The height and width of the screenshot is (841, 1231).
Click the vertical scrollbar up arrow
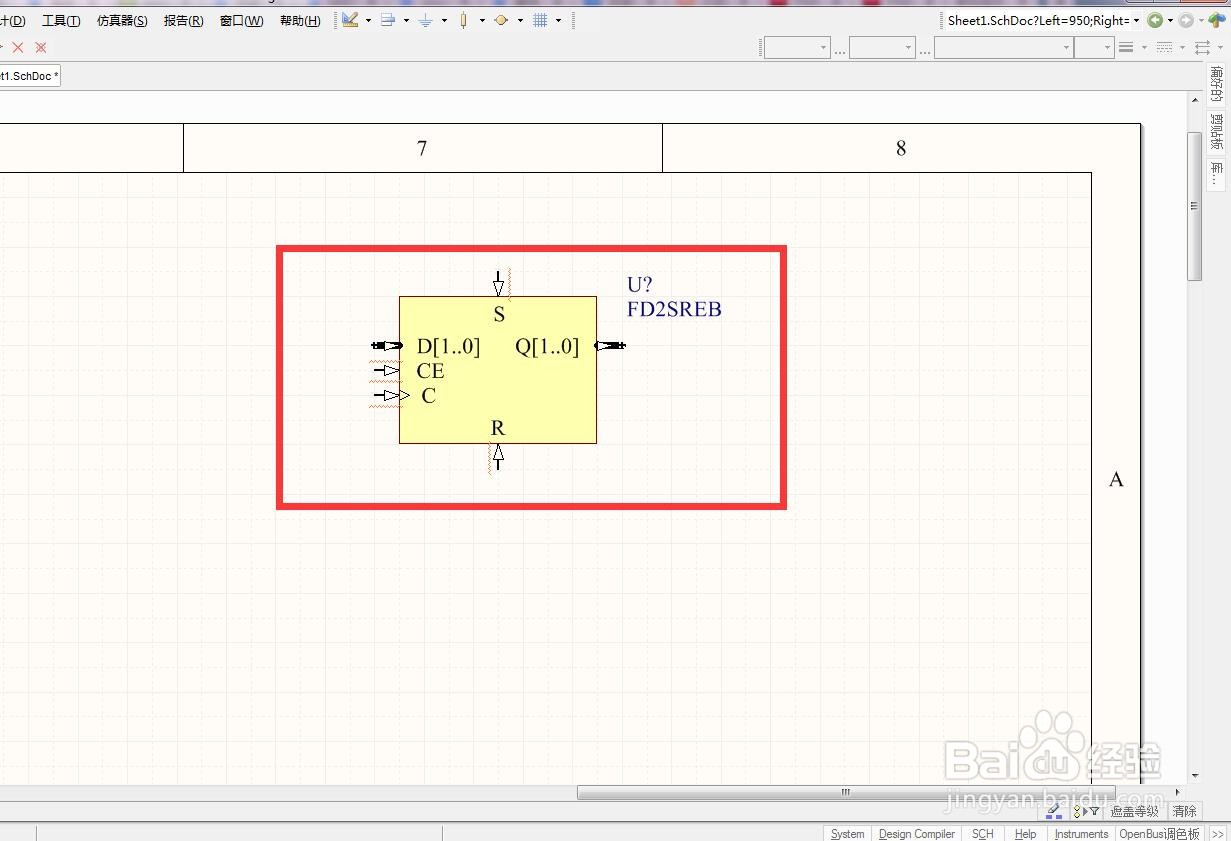(x=1194, y=99)
